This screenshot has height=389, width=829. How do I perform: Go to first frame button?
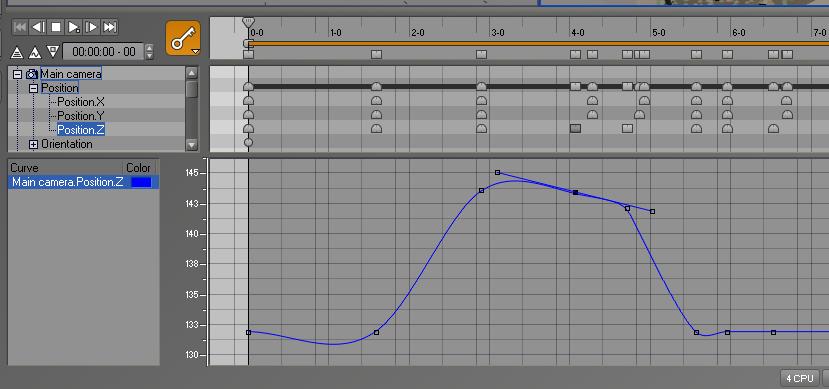[20, 27]
